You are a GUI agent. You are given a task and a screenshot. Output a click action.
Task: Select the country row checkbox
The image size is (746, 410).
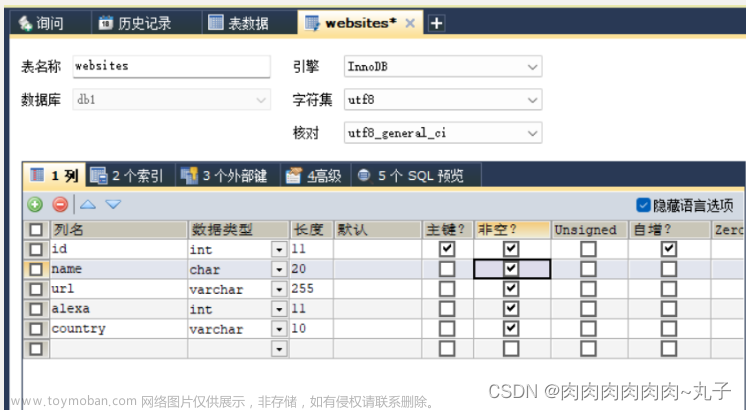(36, 329)
